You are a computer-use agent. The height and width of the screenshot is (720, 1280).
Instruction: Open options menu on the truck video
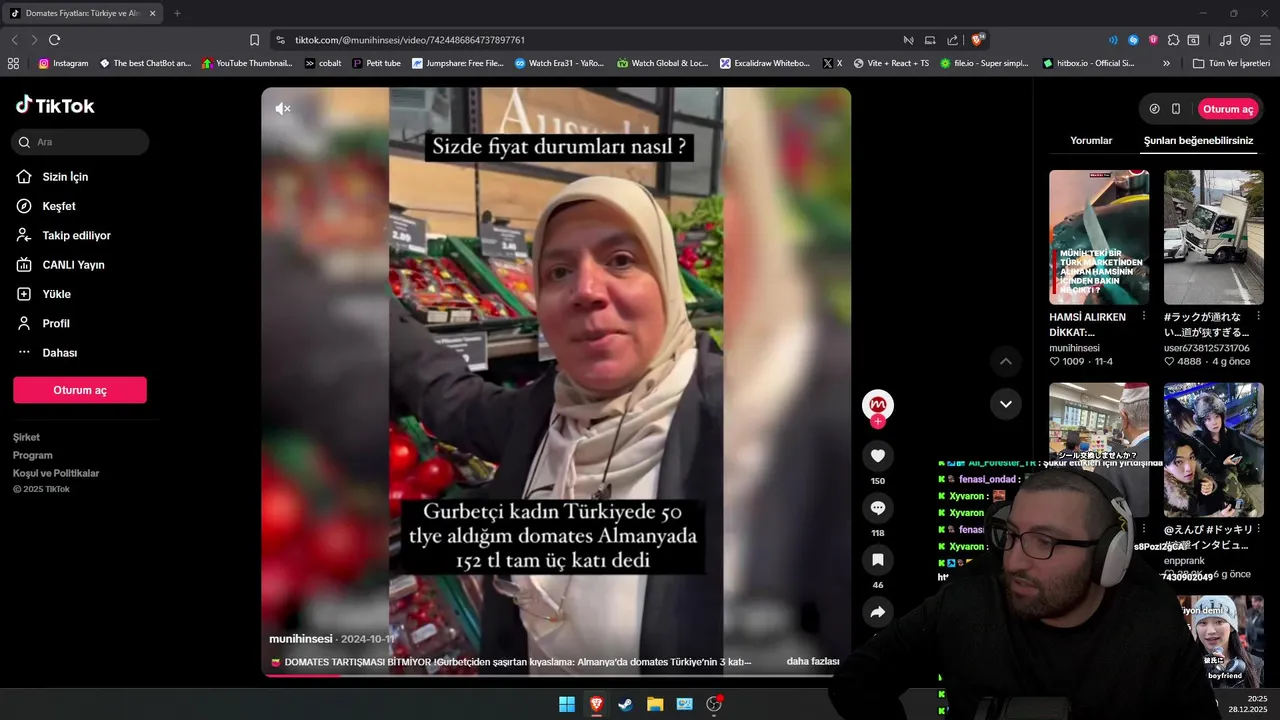[1258, 316]
